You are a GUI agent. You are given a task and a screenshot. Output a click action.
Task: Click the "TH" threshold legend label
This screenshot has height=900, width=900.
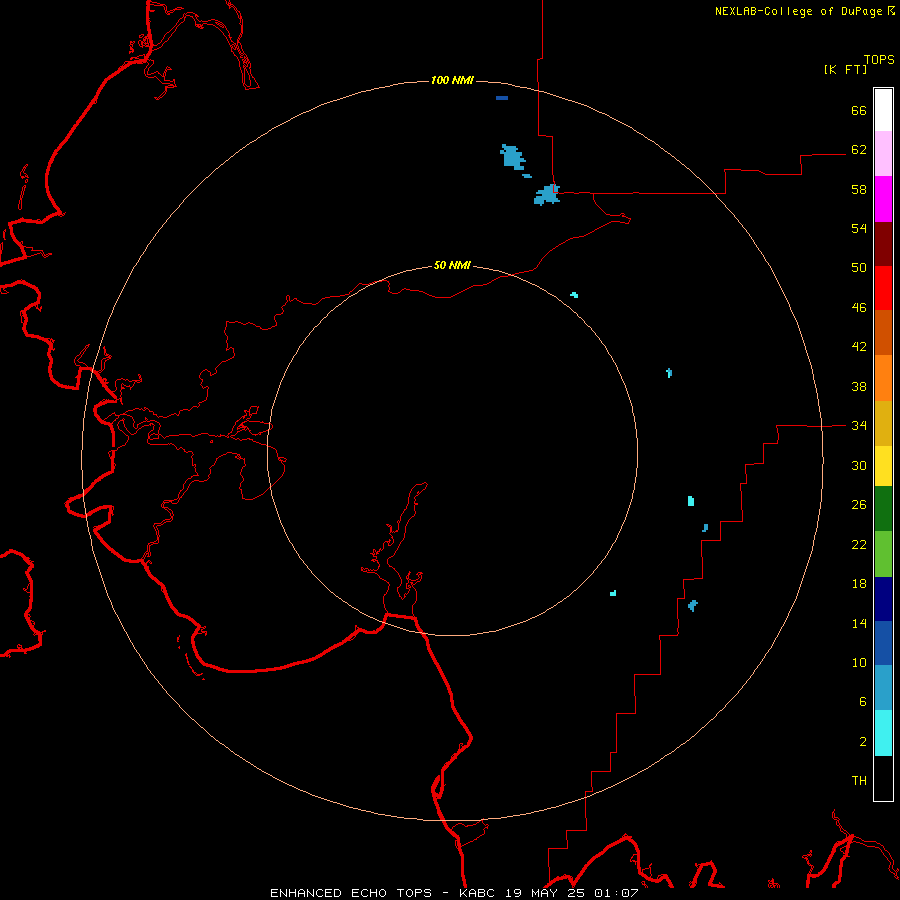click(x=859, y=781)
